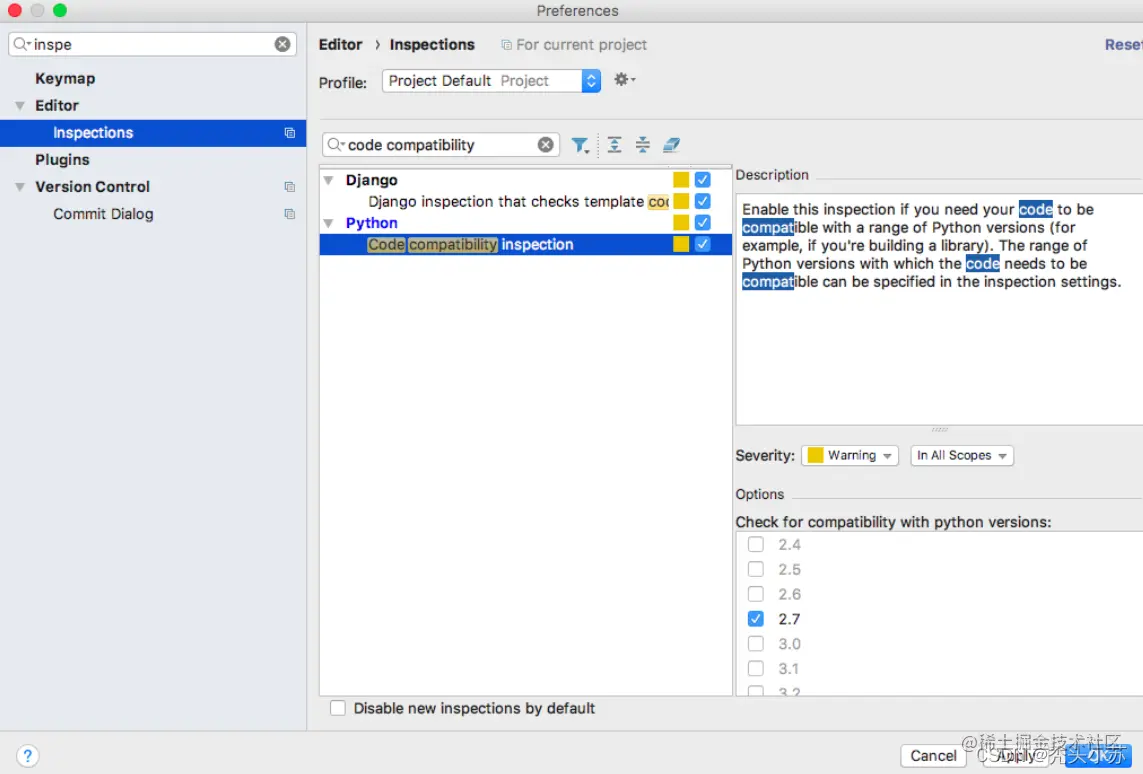The image size is (1143, 774).
Task: Click the project-level icon beside Inspections
Action: tap(289, 133)
